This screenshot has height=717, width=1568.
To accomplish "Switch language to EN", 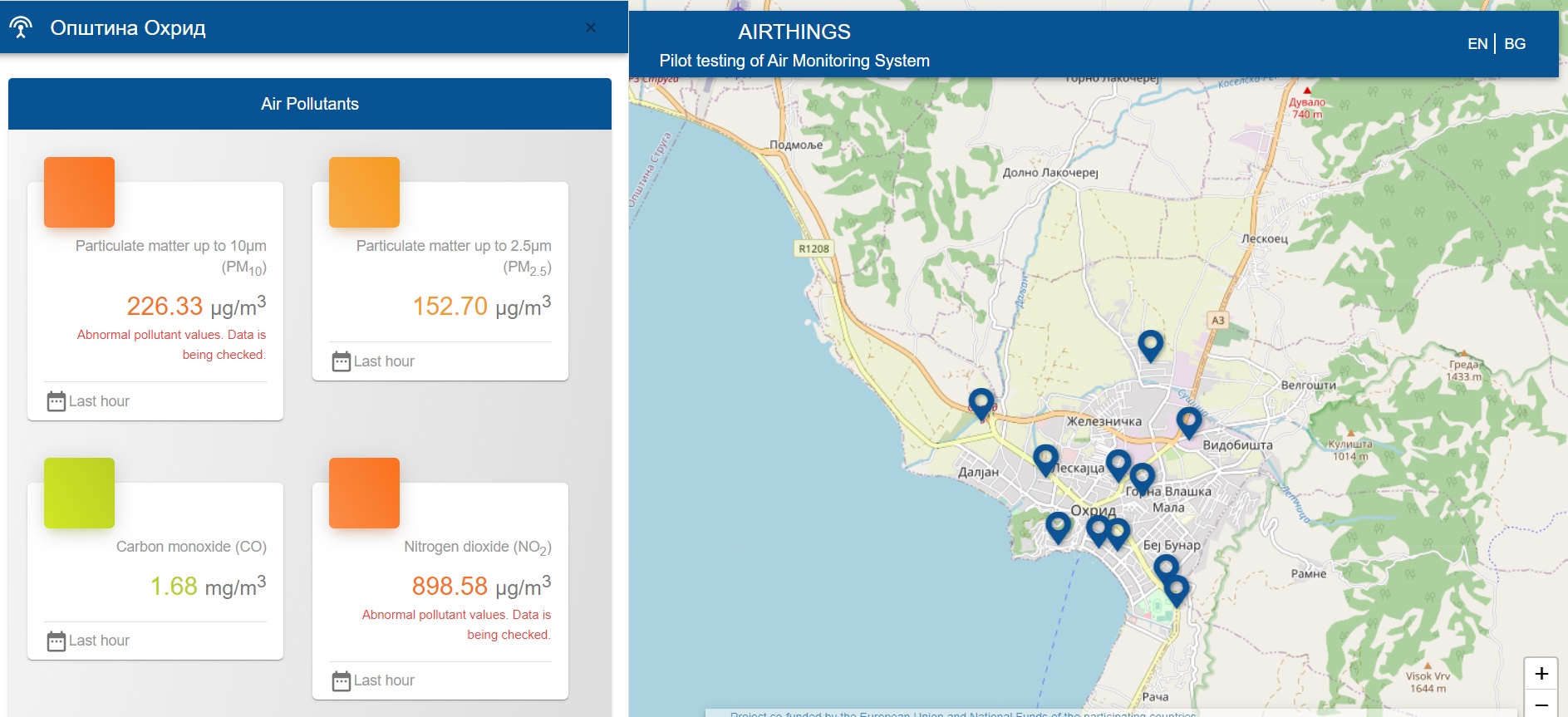I will coord(1477,44).
